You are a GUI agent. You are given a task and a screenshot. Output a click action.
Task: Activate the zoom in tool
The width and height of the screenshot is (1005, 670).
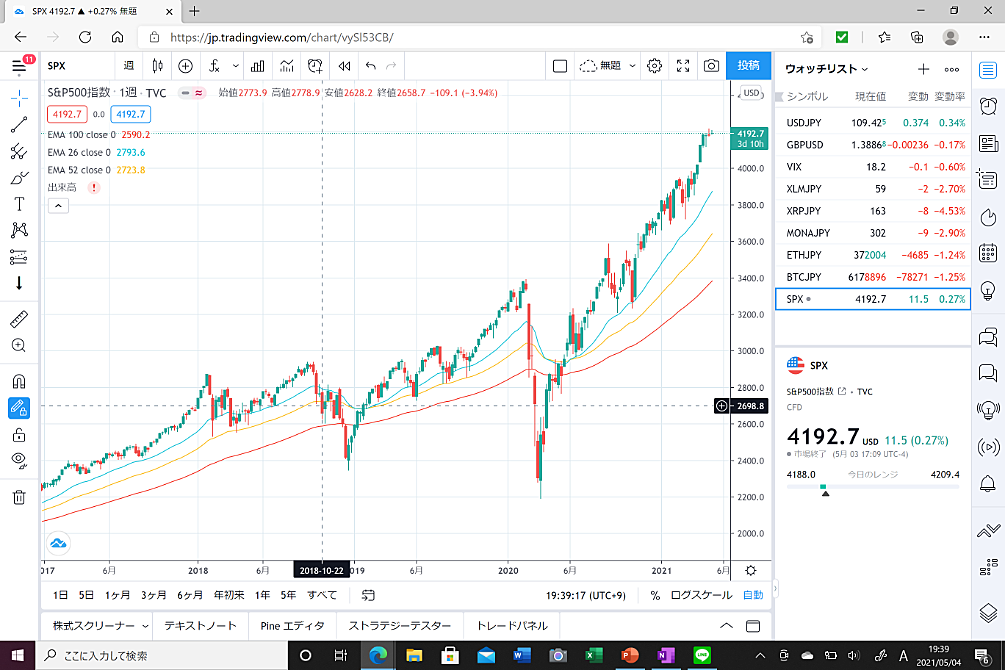[19, 346]
